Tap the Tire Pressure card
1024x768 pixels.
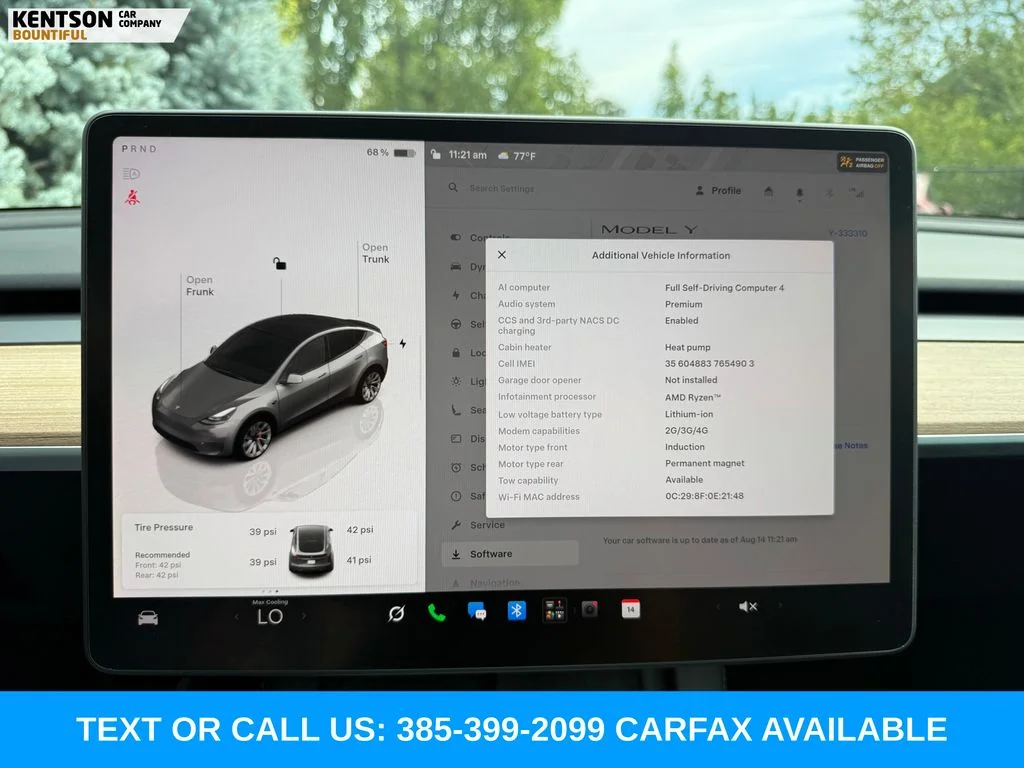(269, 550)
